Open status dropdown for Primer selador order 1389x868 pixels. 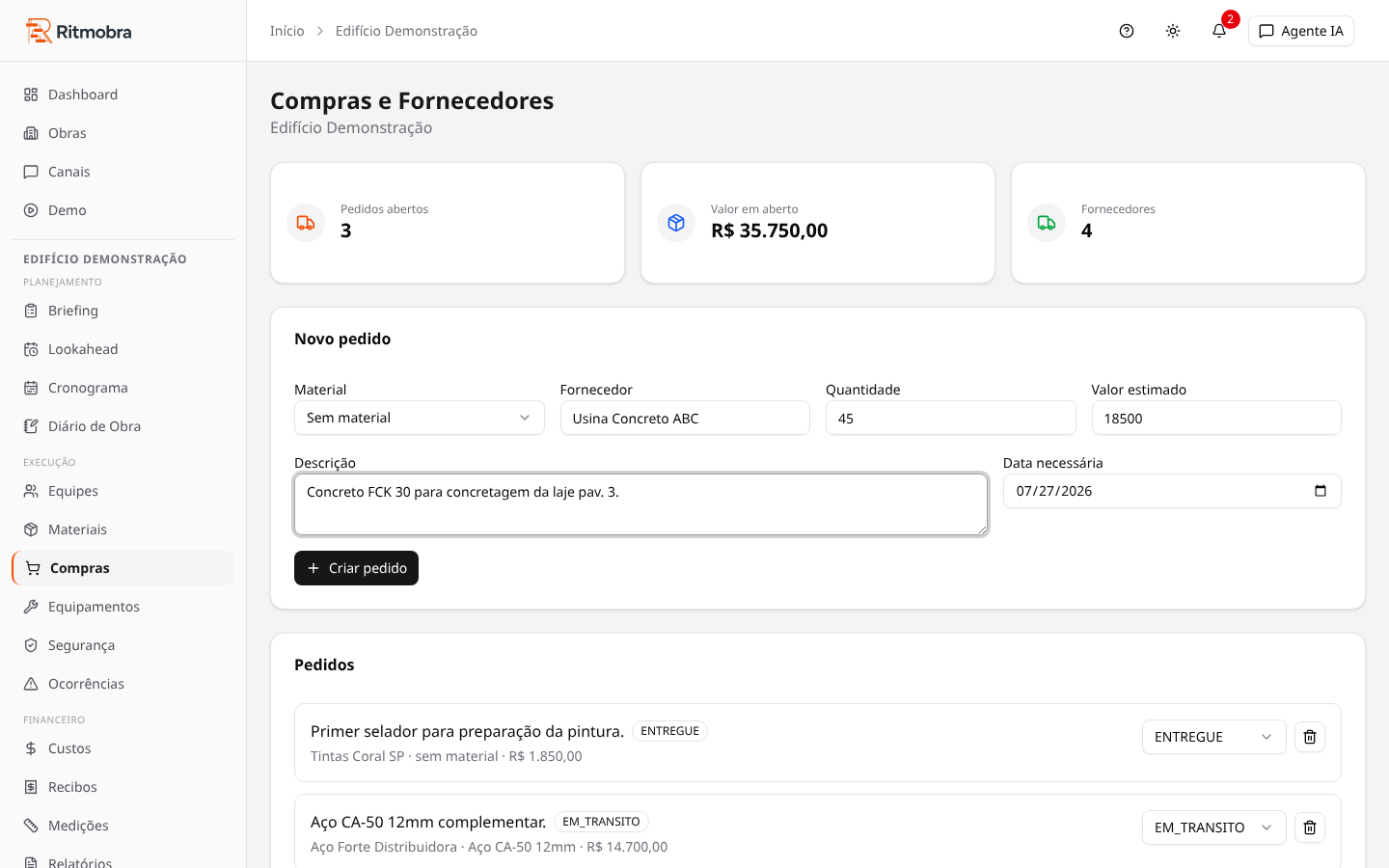1213,737
